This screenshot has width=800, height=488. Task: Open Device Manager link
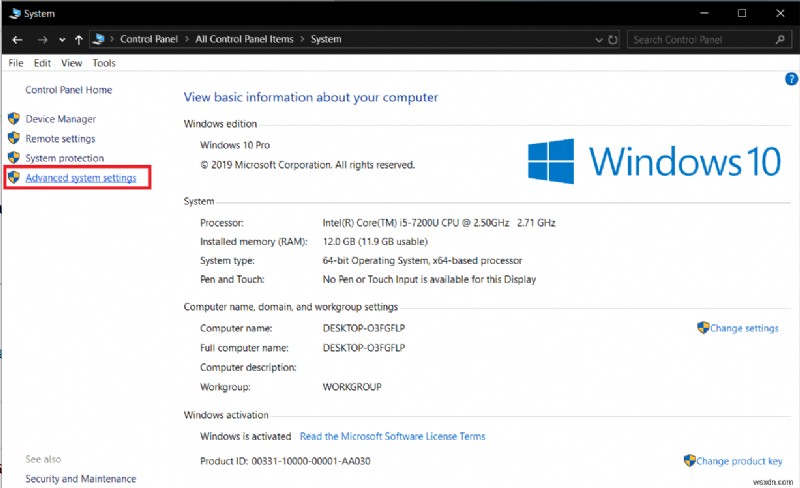click(61, 119)
